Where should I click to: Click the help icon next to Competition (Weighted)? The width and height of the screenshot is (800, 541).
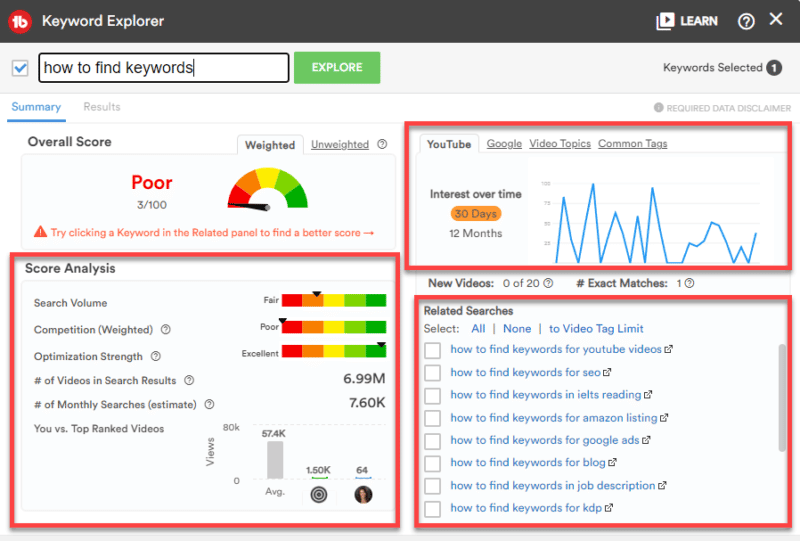point(166,330)
